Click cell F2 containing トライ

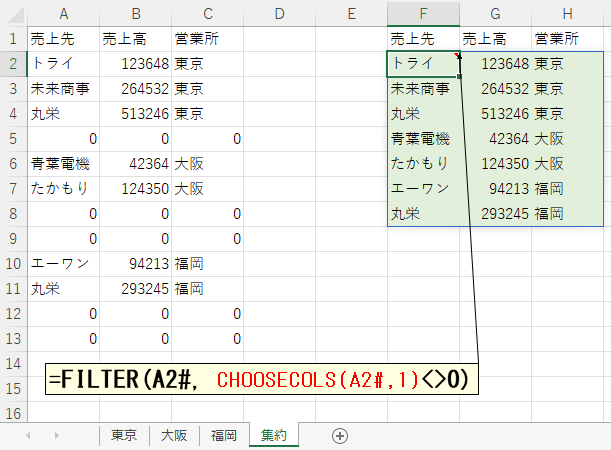pos(424,64)
